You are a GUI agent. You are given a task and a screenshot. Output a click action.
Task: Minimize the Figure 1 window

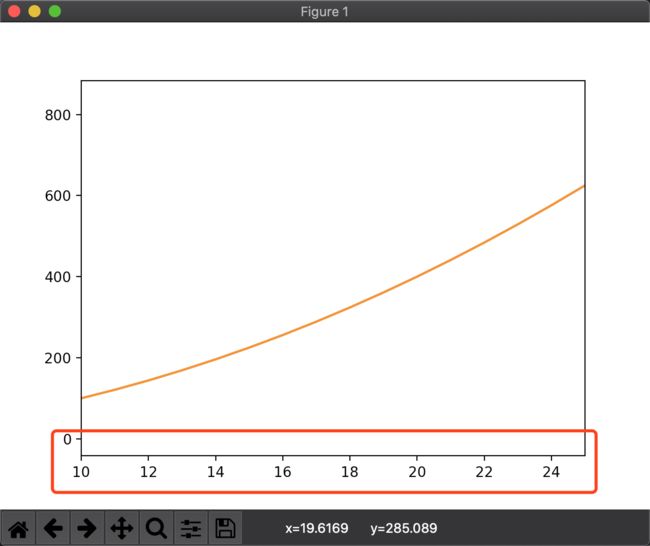(x=34, y=11)
